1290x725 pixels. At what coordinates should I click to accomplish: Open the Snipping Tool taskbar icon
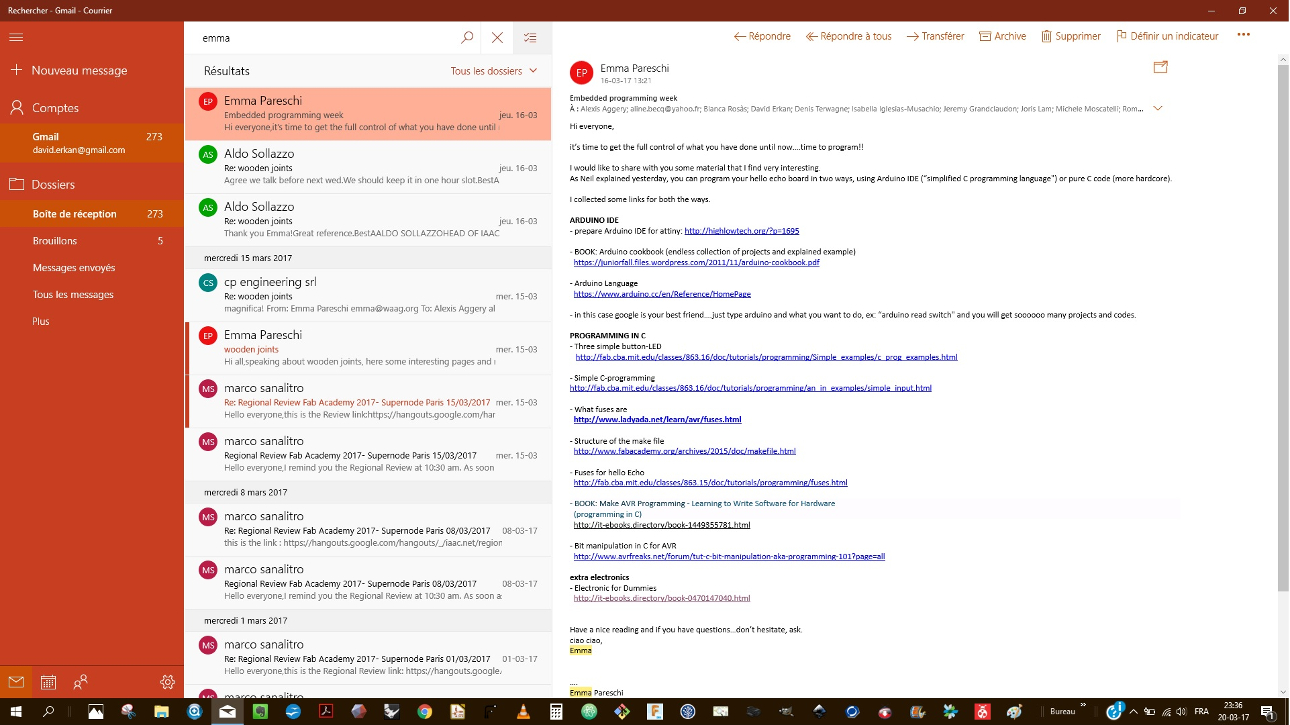tap(128, 712)
